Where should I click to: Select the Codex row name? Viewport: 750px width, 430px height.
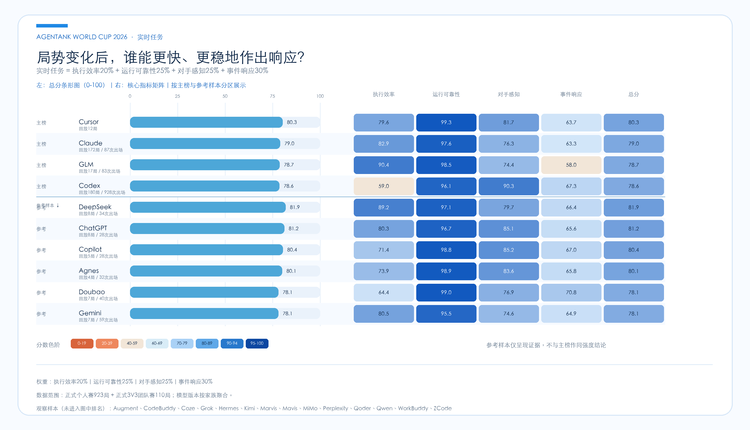[x=89, y=186]
